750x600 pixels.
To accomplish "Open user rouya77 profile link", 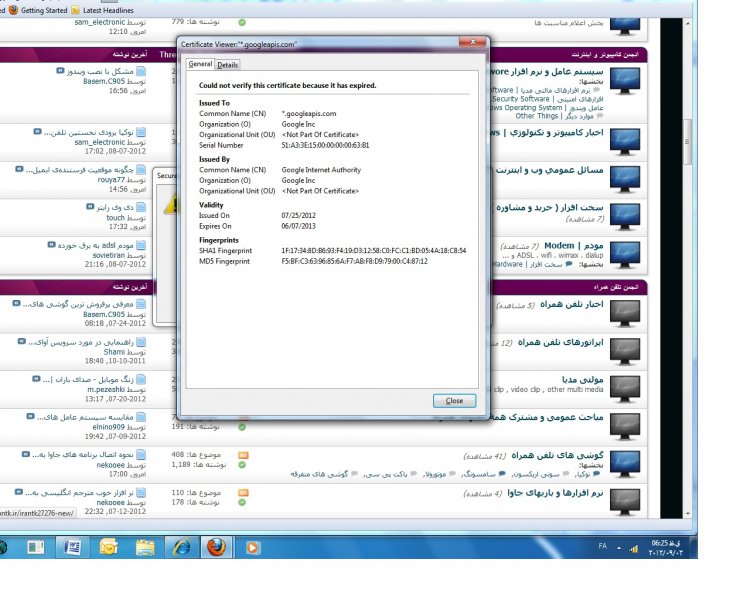I will tap(111, 180).
